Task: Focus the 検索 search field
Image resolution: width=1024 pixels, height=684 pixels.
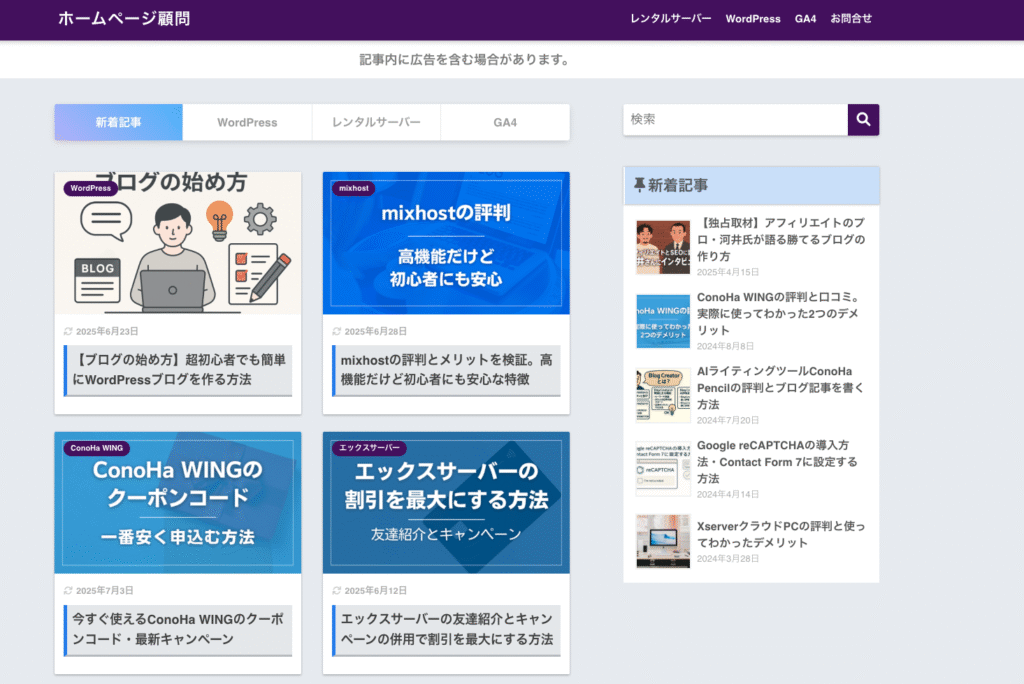Action: 735,120
